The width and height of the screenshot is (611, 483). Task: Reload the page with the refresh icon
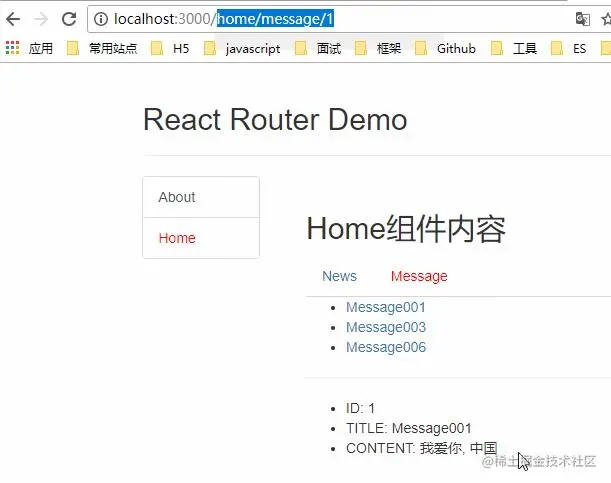69,19
